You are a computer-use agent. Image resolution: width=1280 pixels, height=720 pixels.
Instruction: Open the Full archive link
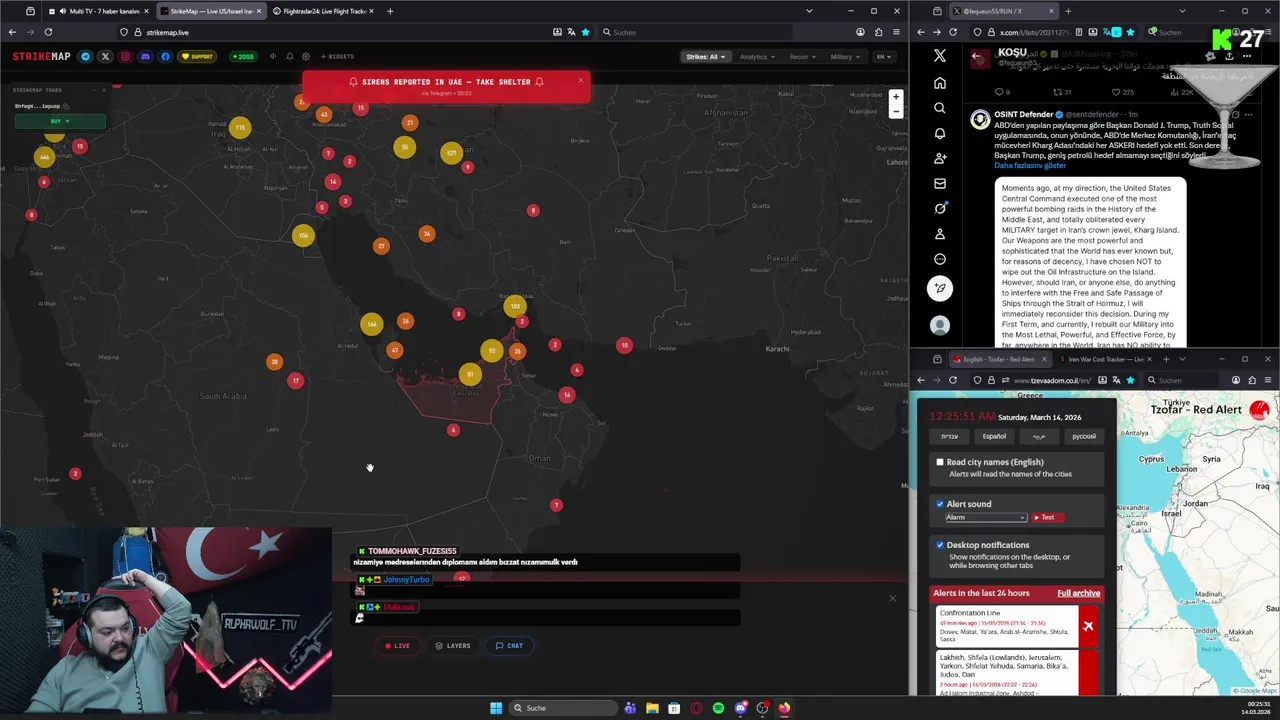[1079, 593]
